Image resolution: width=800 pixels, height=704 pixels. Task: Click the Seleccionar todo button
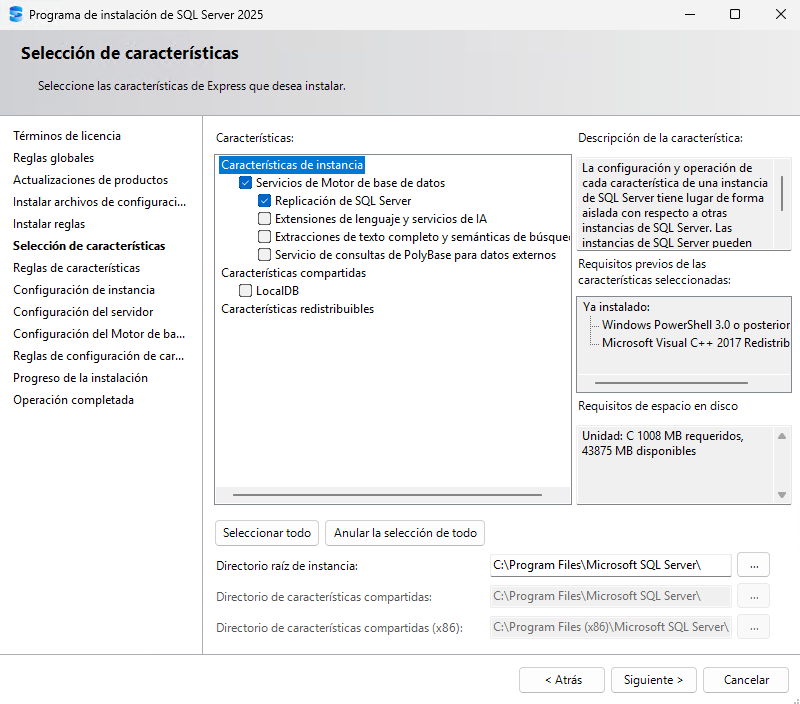(x=267, y=533)
